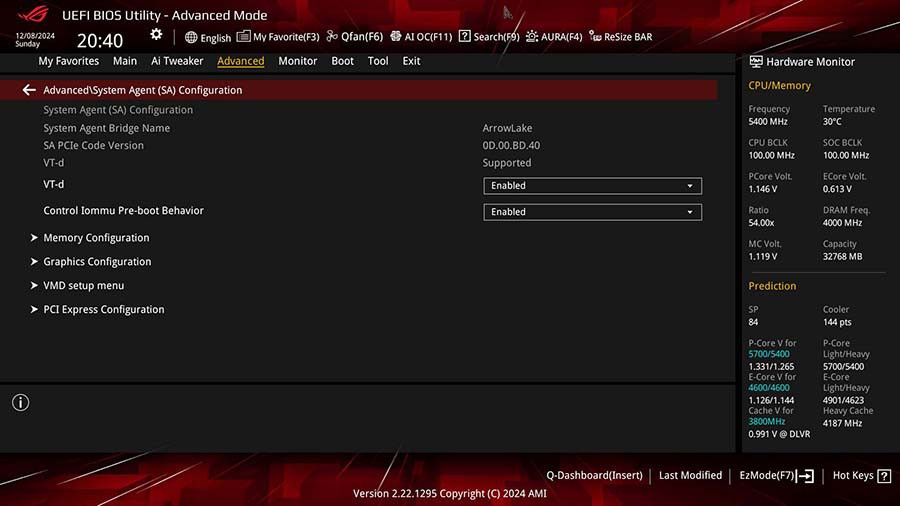Launch AI OC(F11) icon
Image resolution: width=900 pixels, height=506 pixels.
[x=395, y=36]
